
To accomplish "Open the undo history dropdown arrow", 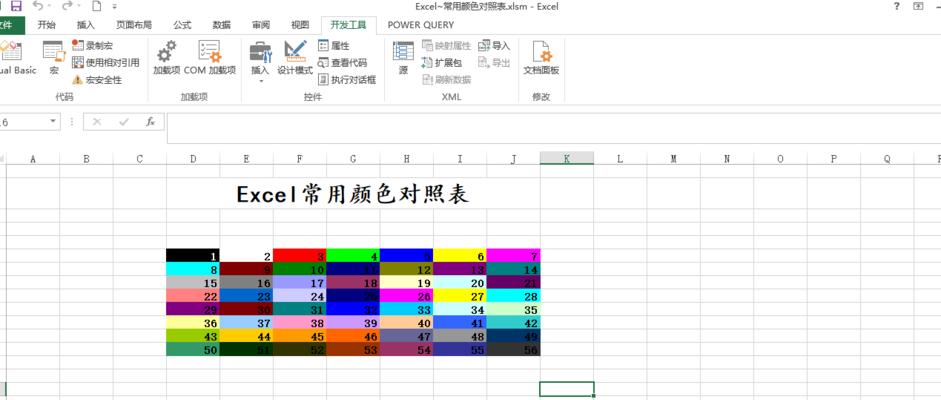I will coord(50,7).
